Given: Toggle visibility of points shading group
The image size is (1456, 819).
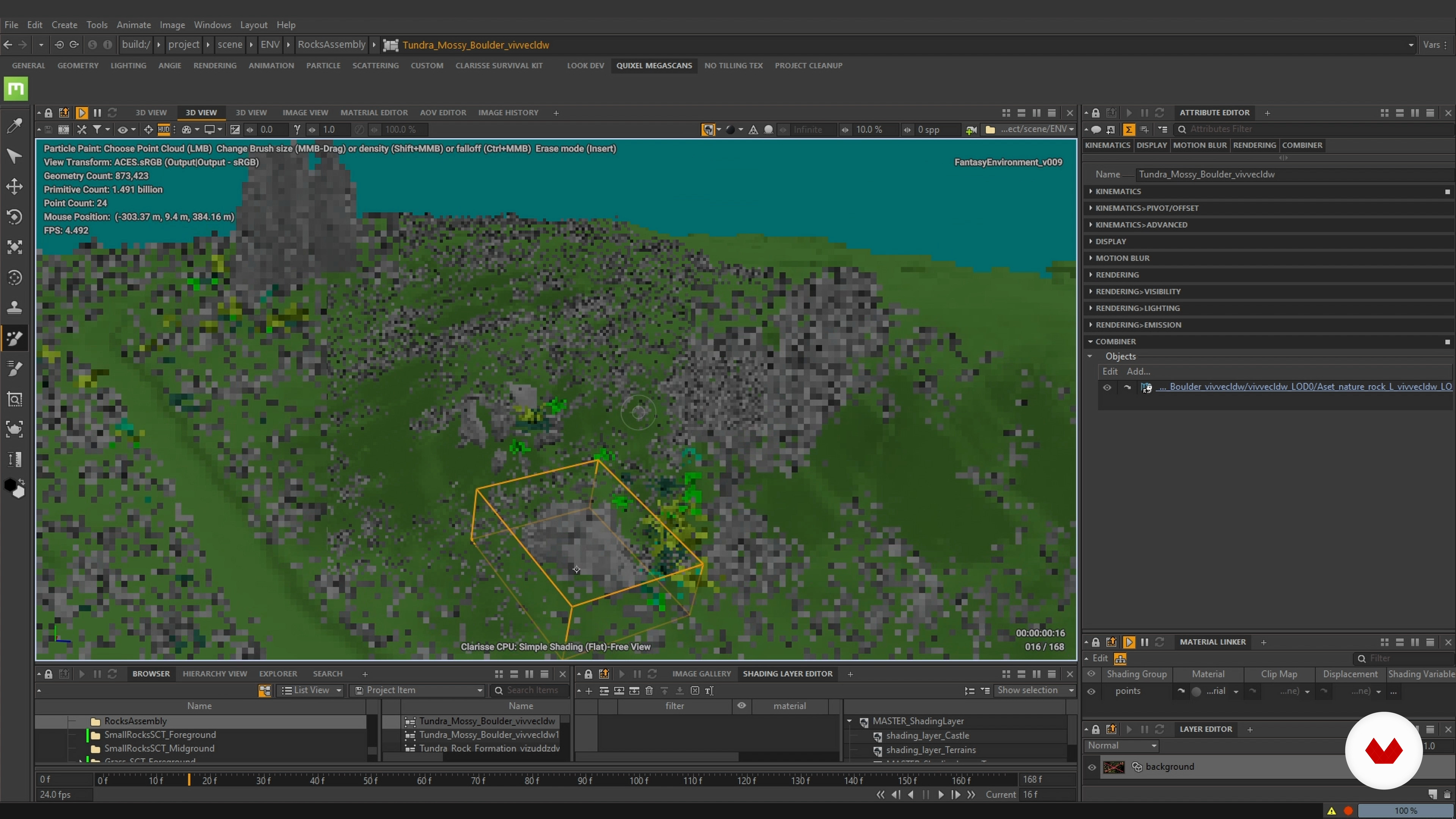Looking at the screenshot, I should tap(1092, 691).
